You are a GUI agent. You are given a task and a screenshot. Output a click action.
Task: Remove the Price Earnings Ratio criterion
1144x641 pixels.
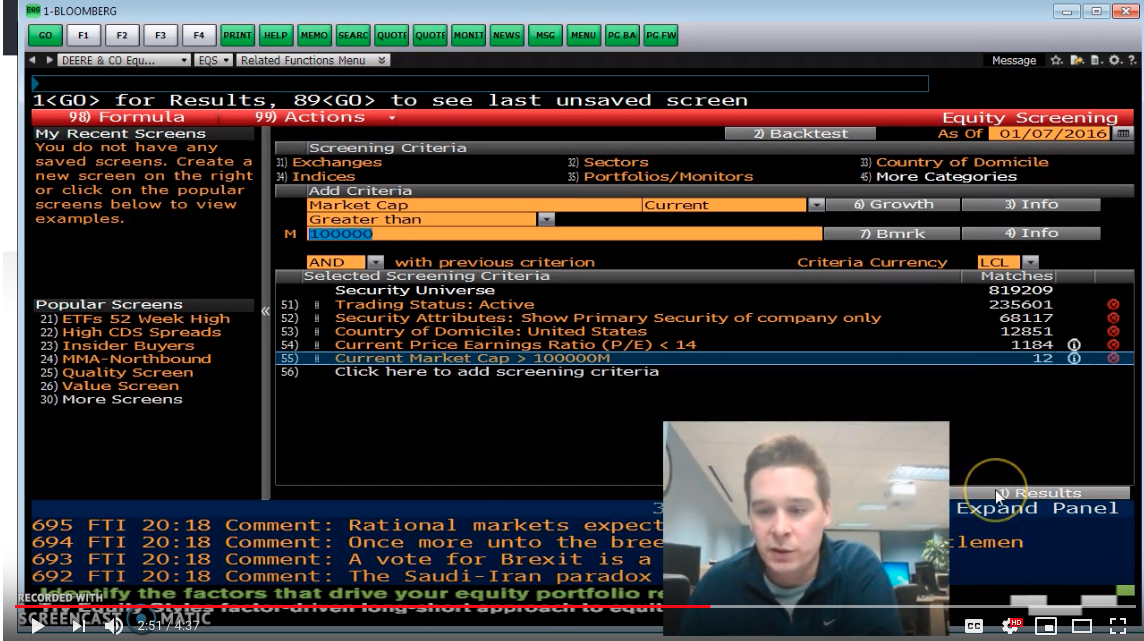pyautogui.click(x=1113, y=345)
